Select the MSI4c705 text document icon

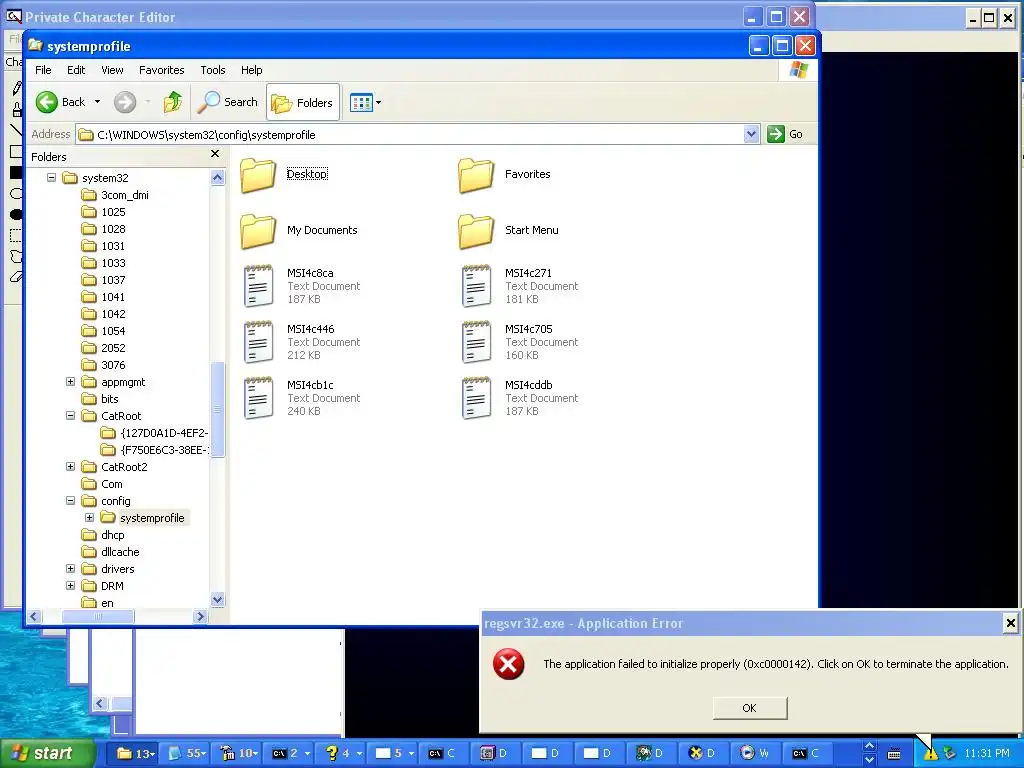476,342
